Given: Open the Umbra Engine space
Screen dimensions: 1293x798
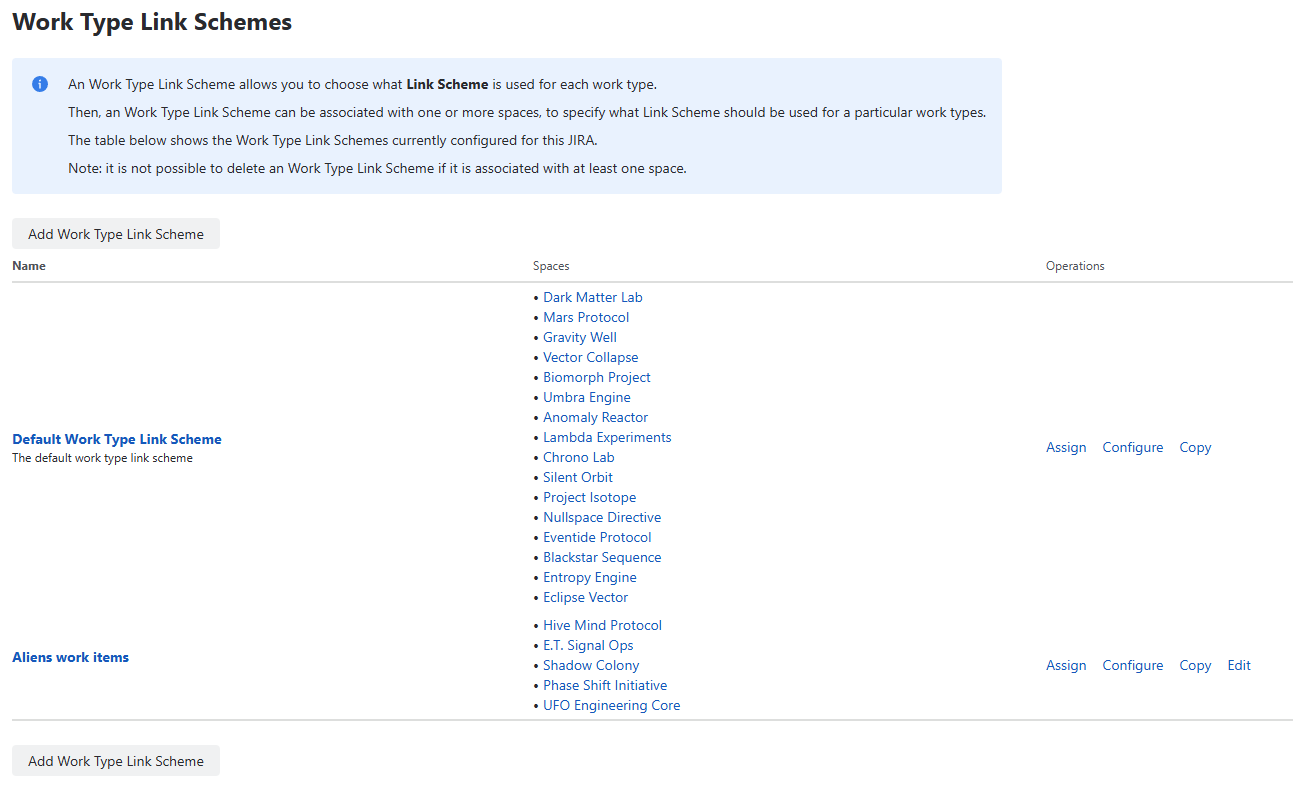Looking at the screenshot, I should pos(587,397).
